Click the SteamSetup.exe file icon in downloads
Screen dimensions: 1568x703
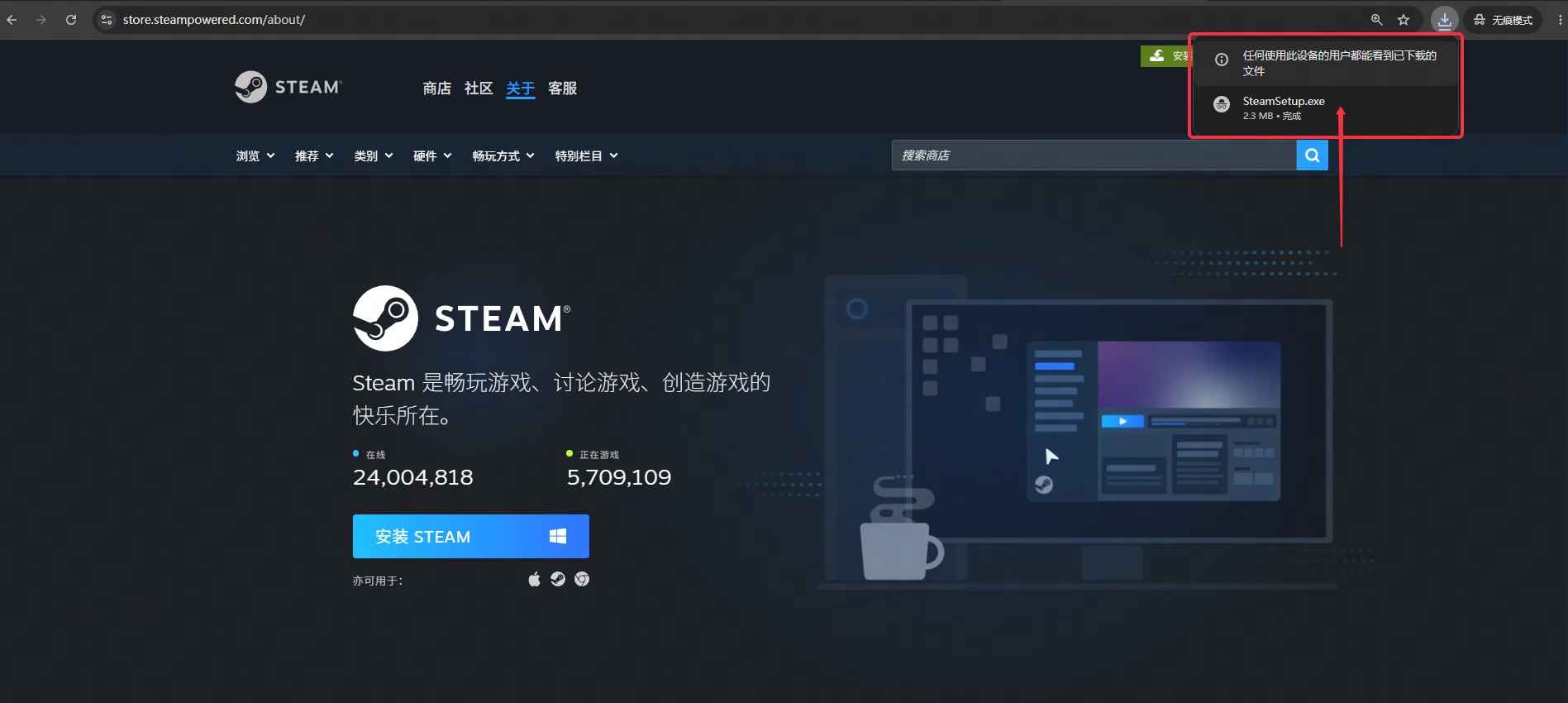click(x=1221, y=104)
